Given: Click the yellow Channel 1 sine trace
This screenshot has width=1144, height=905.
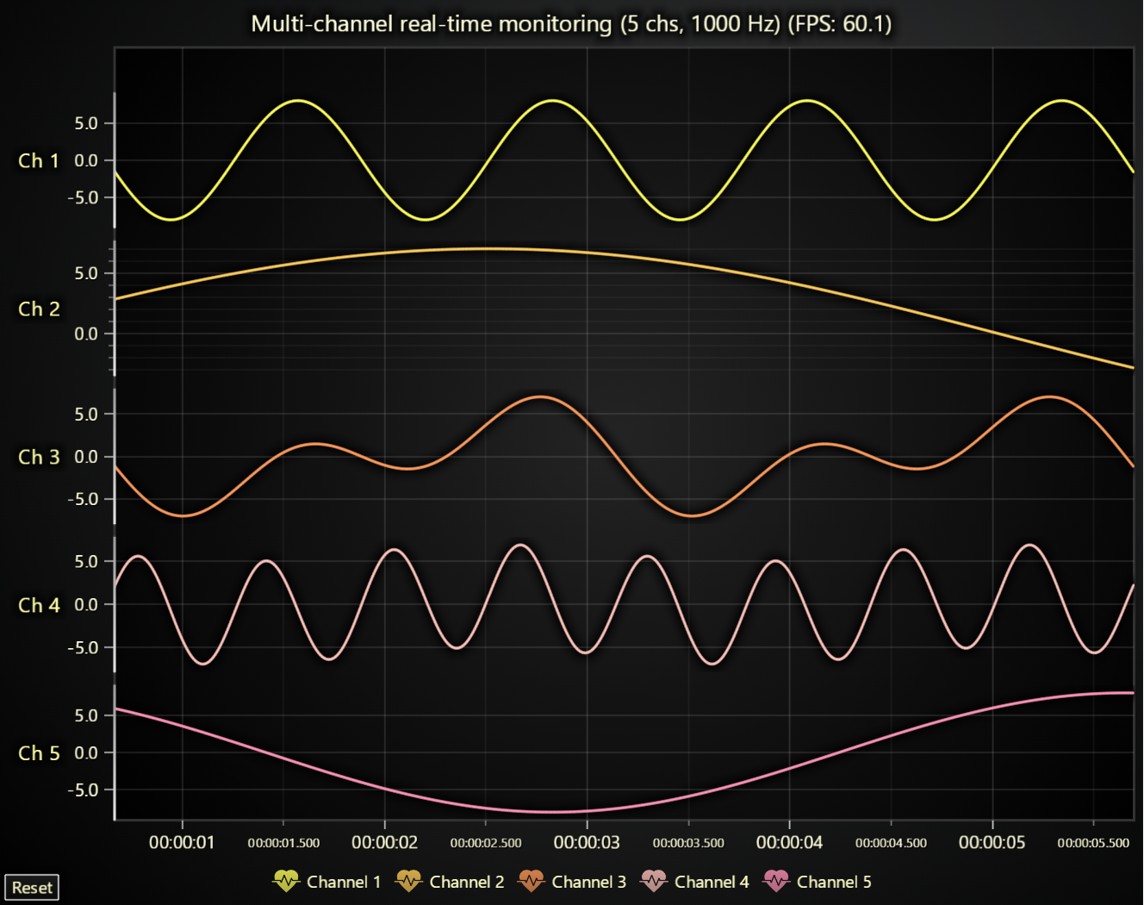Looking at the screenshot, I should point(552,101).
